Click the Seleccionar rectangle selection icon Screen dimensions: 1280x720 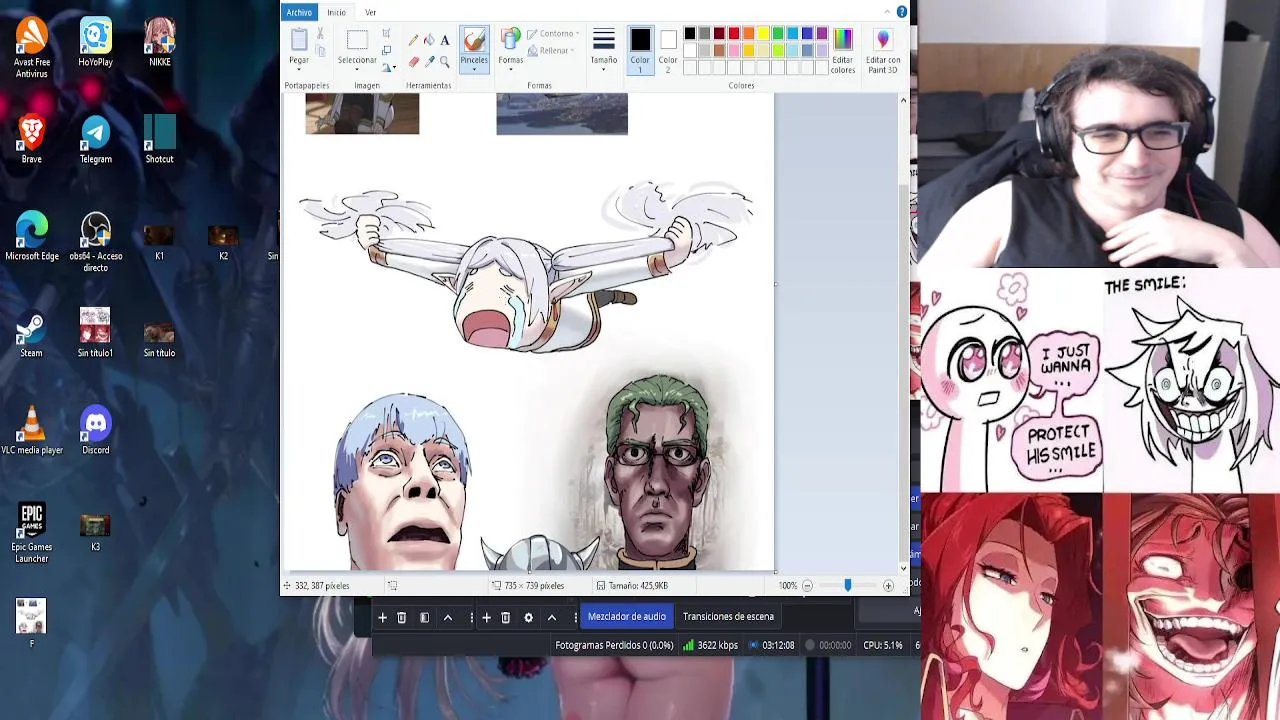tap(357, 40)
